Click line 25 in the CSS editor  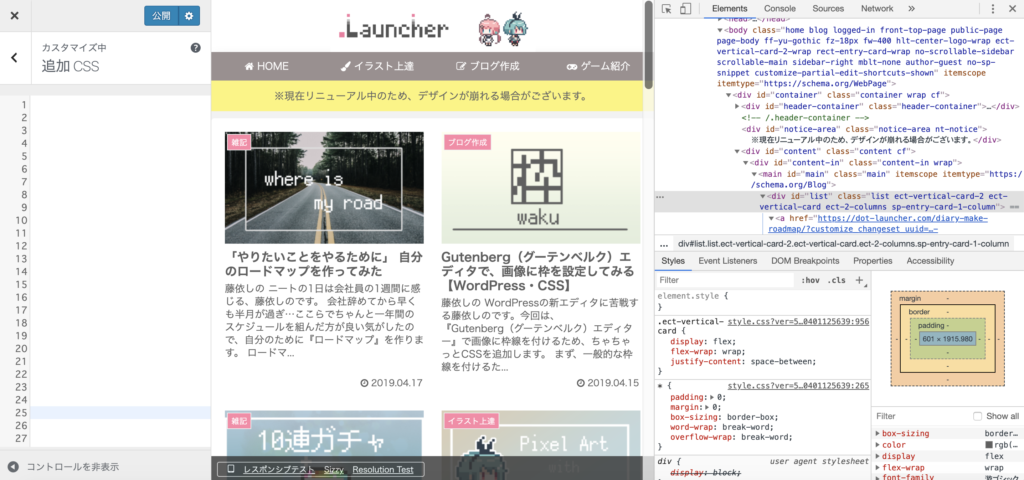(121, 413)
